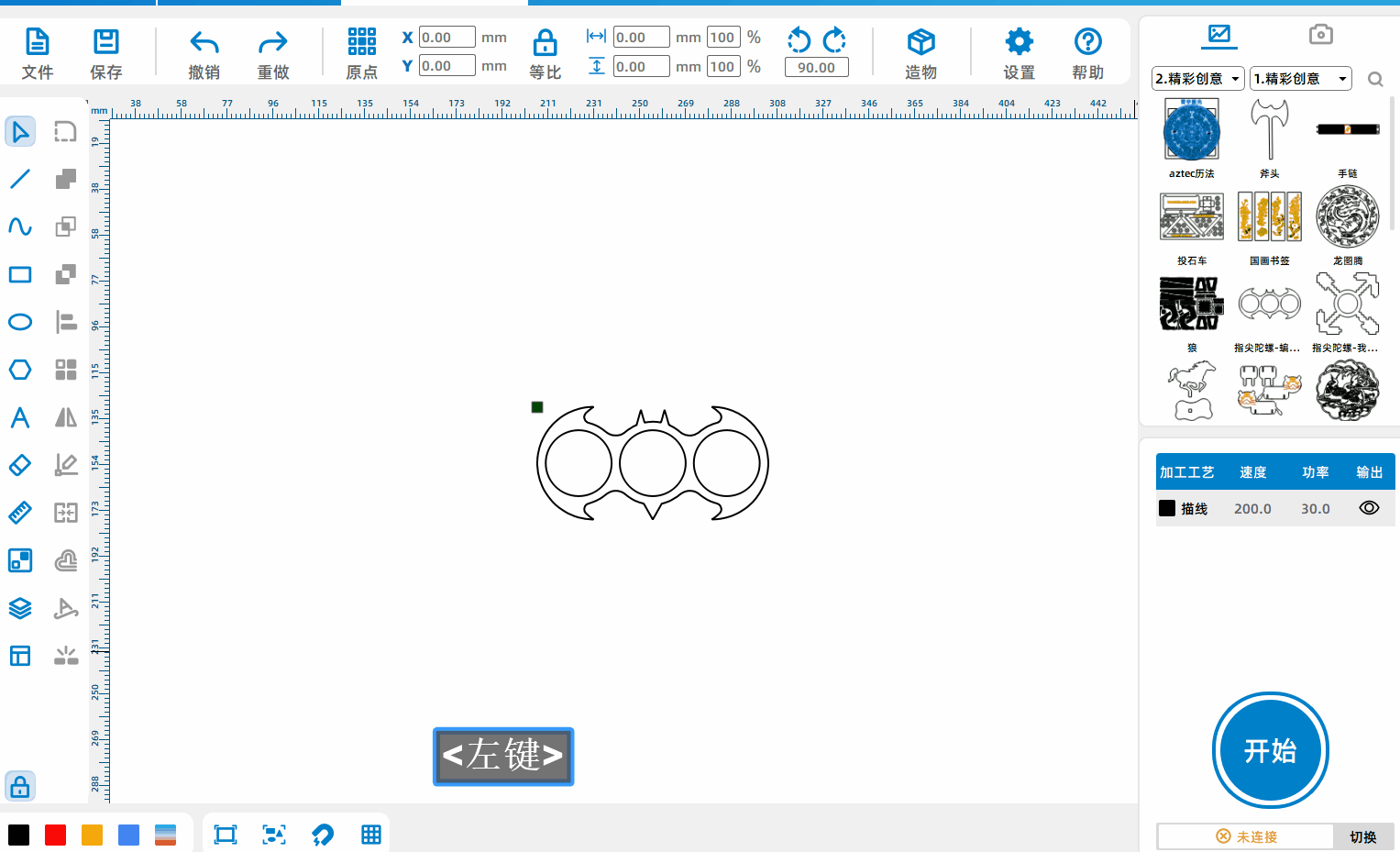Click the 描线 speed value 200.0
The image size is (1400, 852).
tap(1252, 508)
